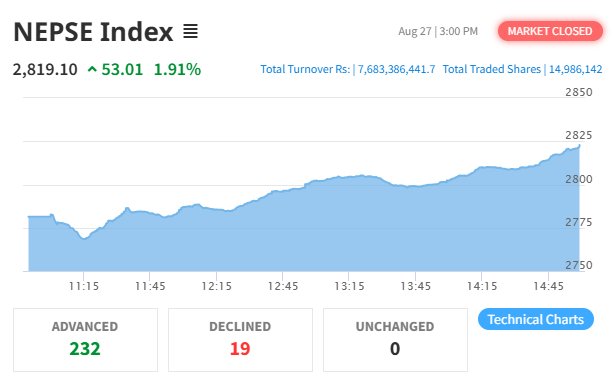Image resolution: width=612 pixels, height=377 pixels.
Task: Click the NEPSE Index heading
Action: pos(93,32)
